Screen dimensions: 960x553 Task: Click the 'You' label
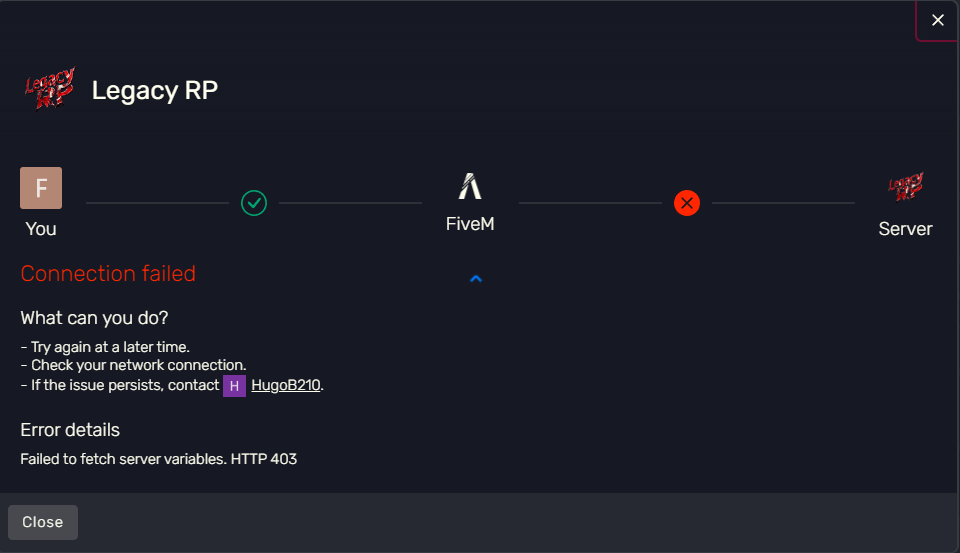pos(41,229)
